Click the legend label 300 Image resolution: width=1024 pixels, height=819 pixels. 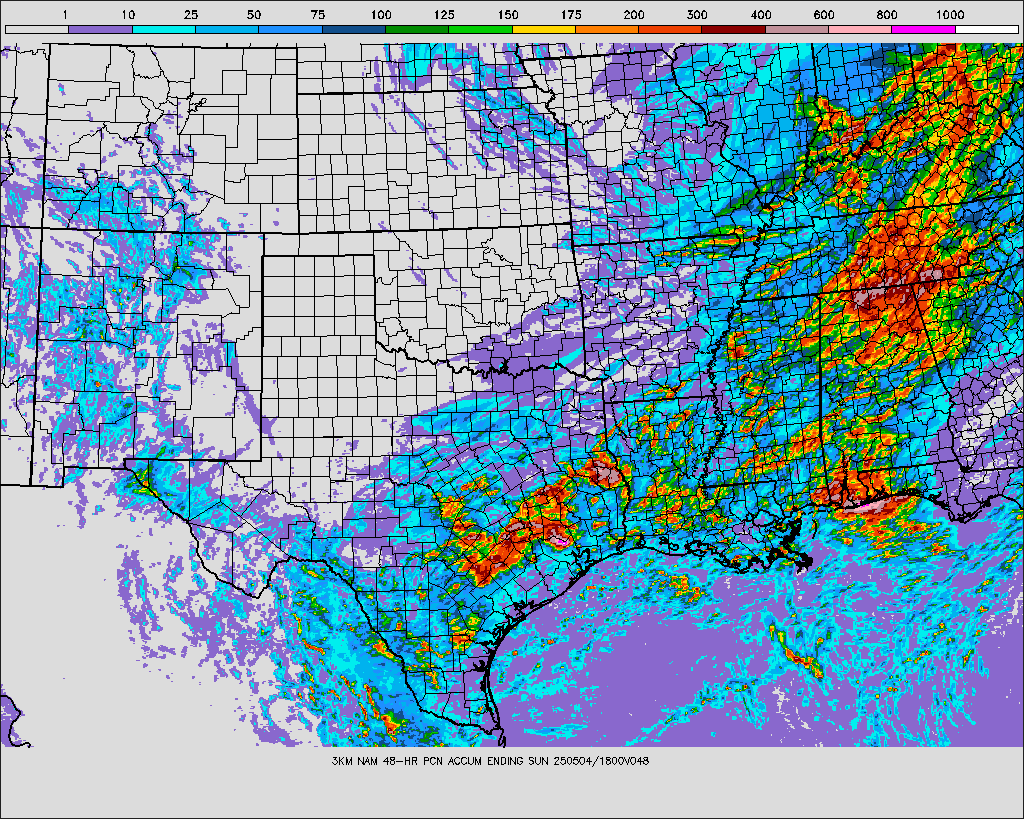pyautogui.click(x=697, y=14)
